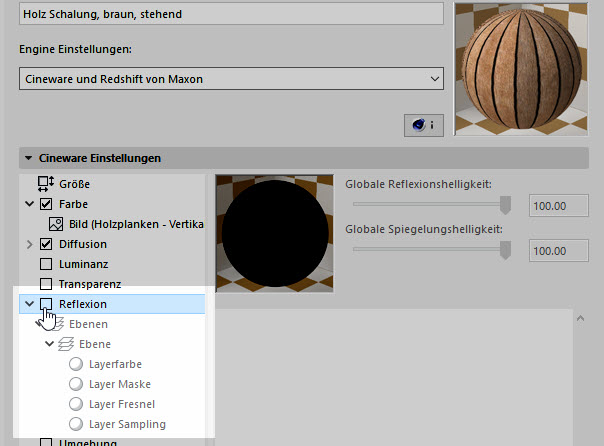Screen dimensions: 604x446
Task: Select the Layer Fresnel row label
Action: click(x=122, y=404)
